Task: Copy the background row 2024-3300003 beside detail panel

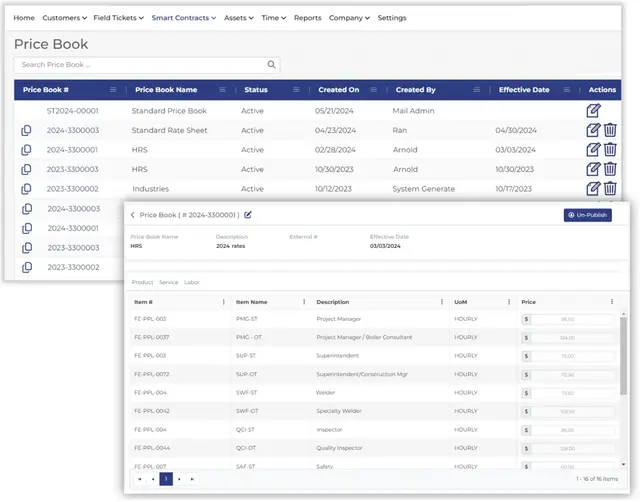Action: (x=27, y=209)
